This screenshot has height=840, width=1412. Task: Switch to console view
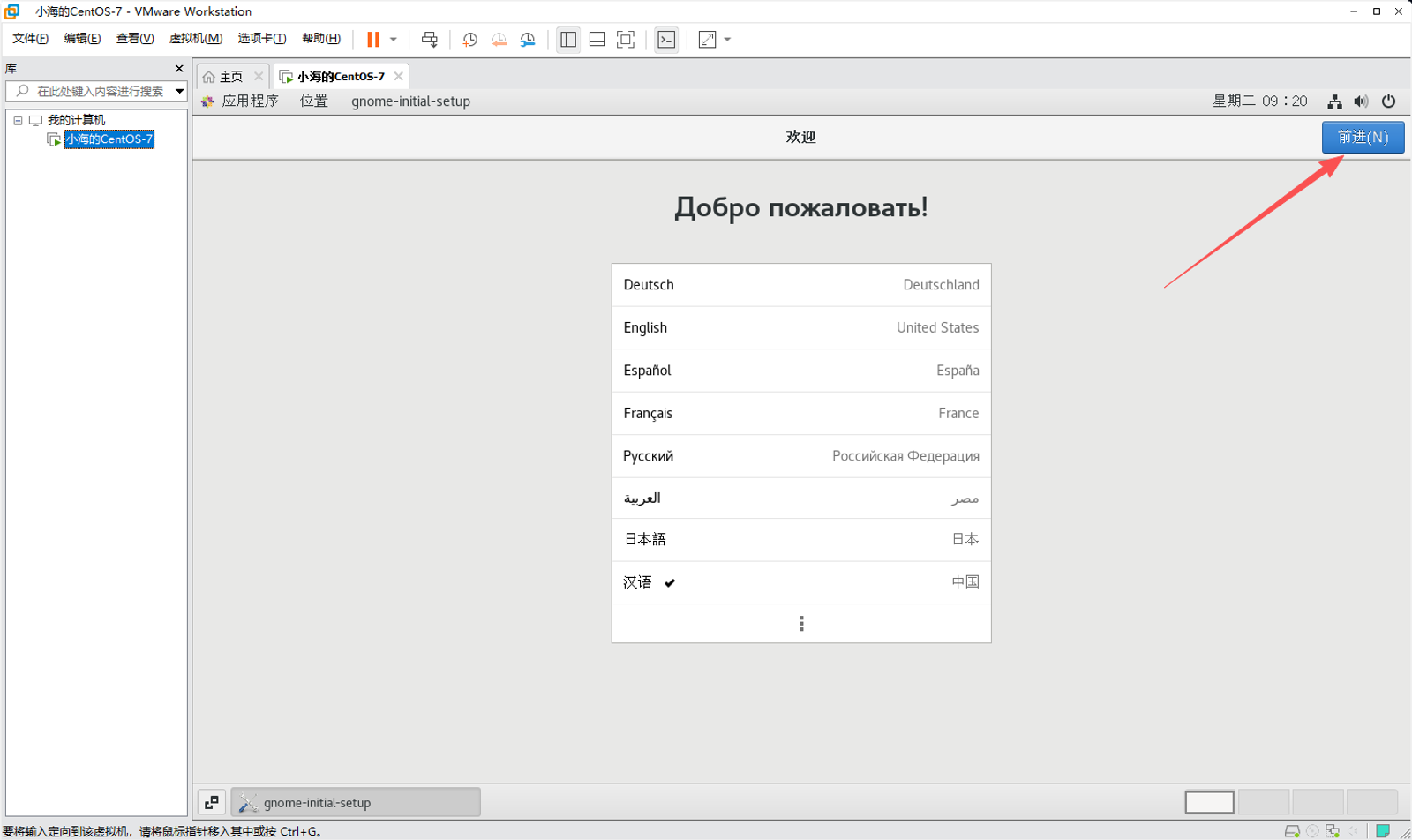click(x=666, y=40)
